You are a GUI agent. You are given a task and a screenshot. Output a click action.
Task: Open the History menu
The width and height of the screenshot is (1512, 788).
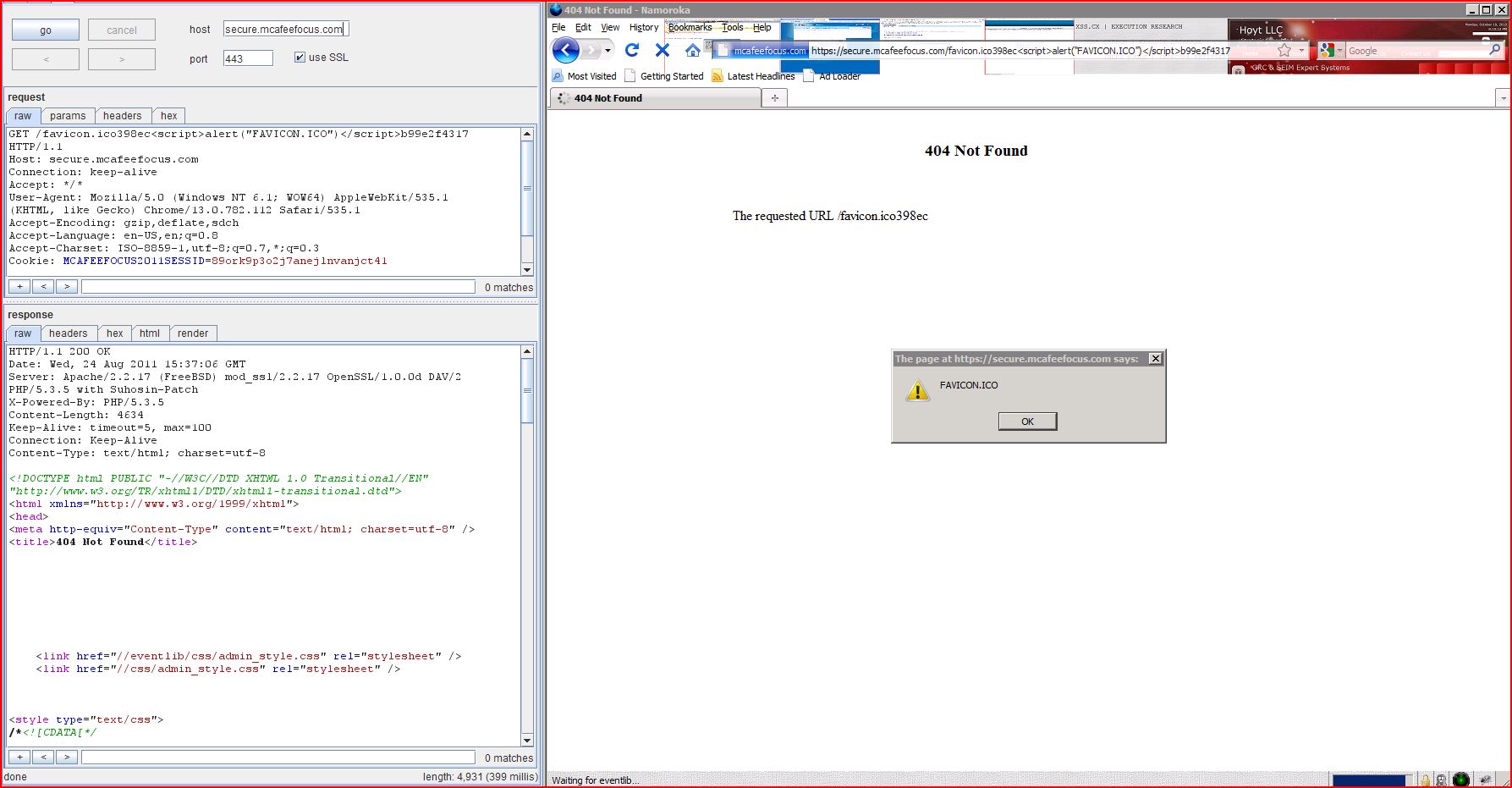[644, 27]
